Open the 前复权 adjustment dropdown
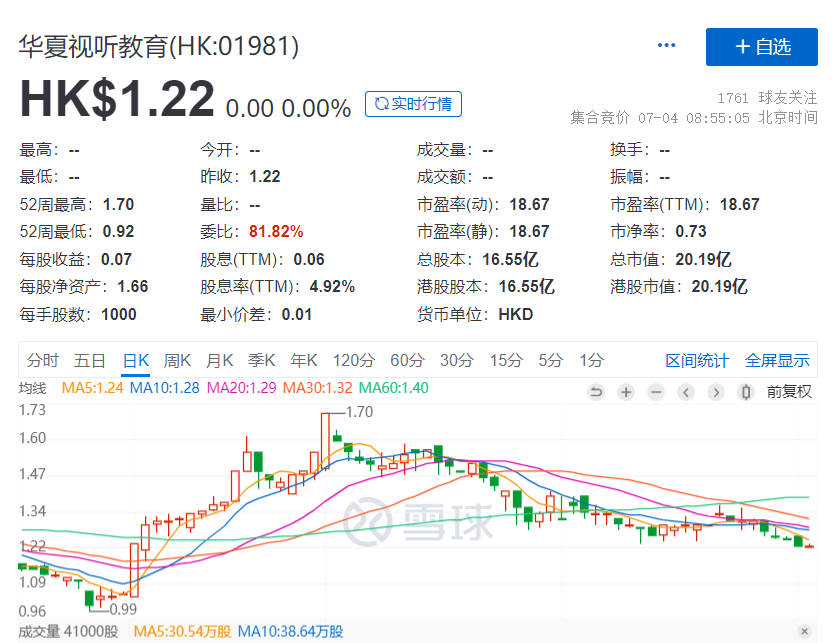The width and height of the screenshot is (837, 643). click(789, 392)
